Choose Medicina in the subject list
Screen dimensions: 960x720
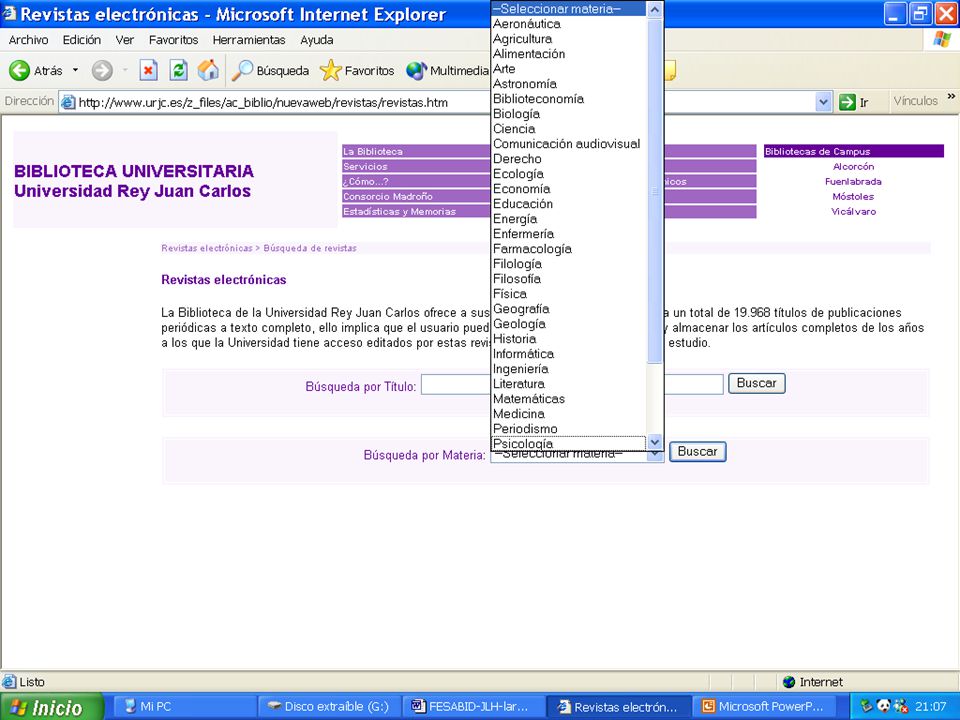tap(569, 414)
